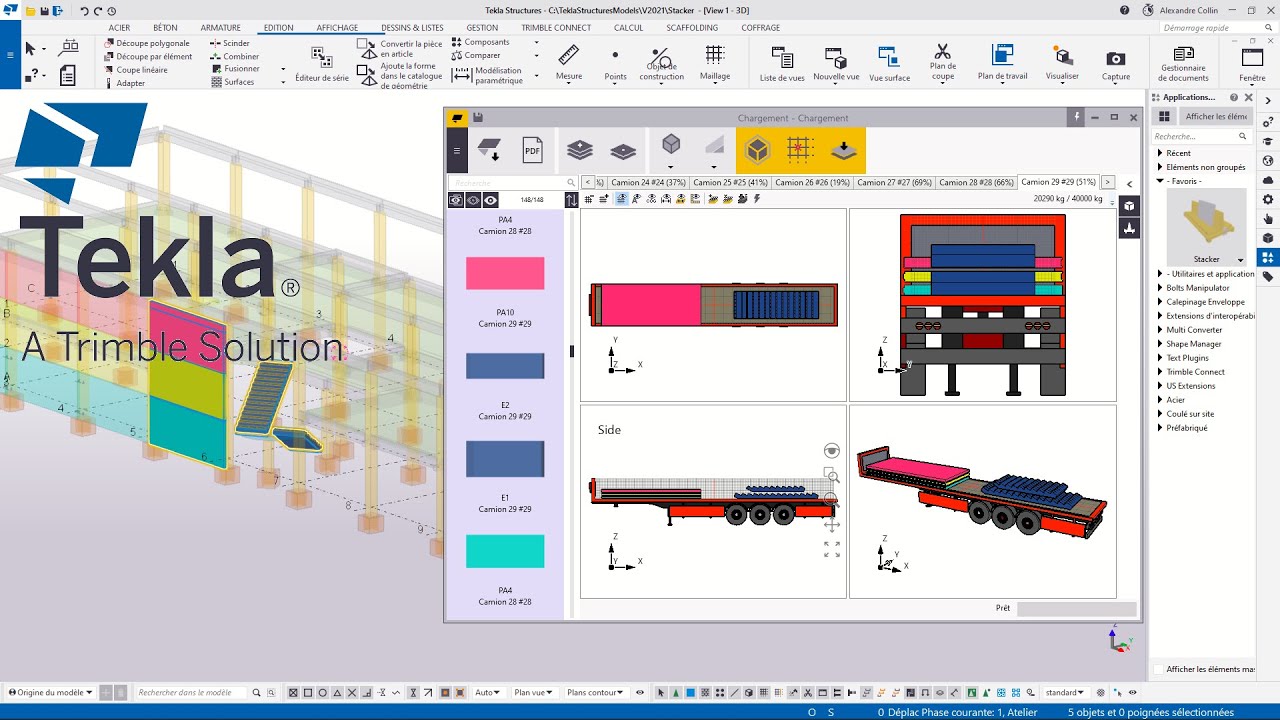This screenshot has width=1280, height=720.
Task: Open the Maillage grid tool
Action: click(x=714, y=63)
